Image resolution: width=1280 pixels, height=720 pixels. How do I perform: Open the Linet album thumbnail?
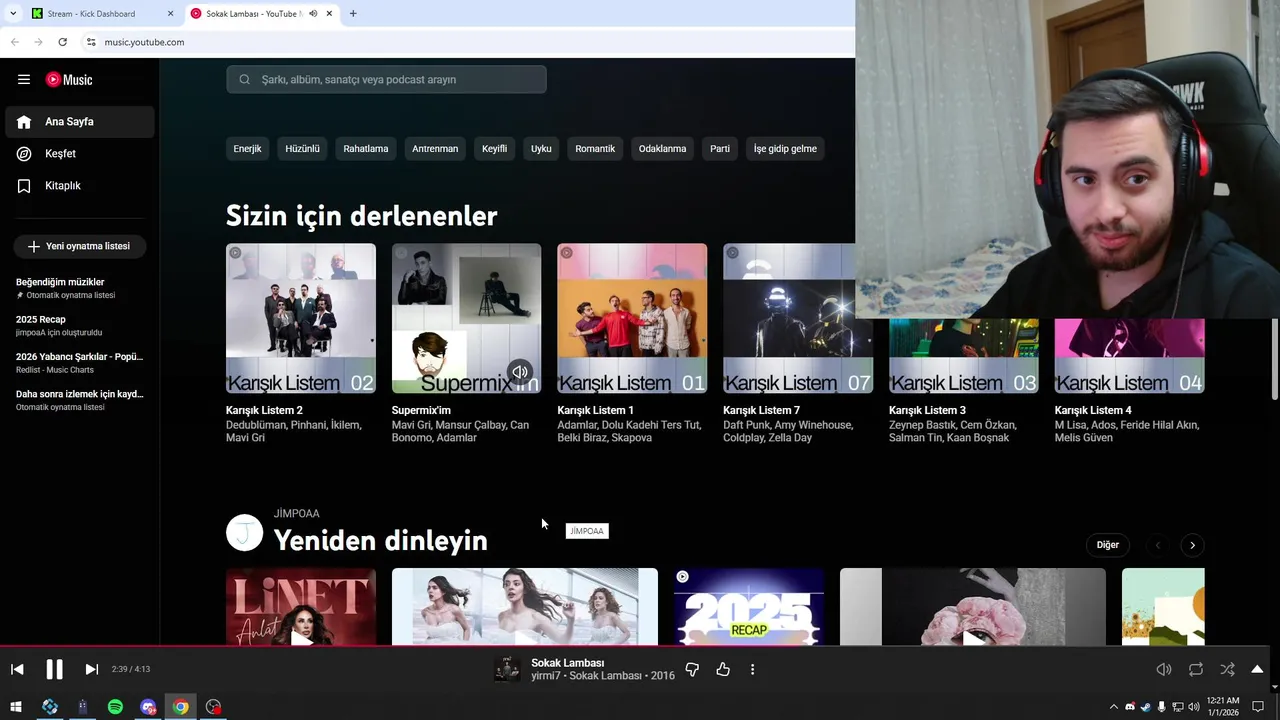pos(301,606)
